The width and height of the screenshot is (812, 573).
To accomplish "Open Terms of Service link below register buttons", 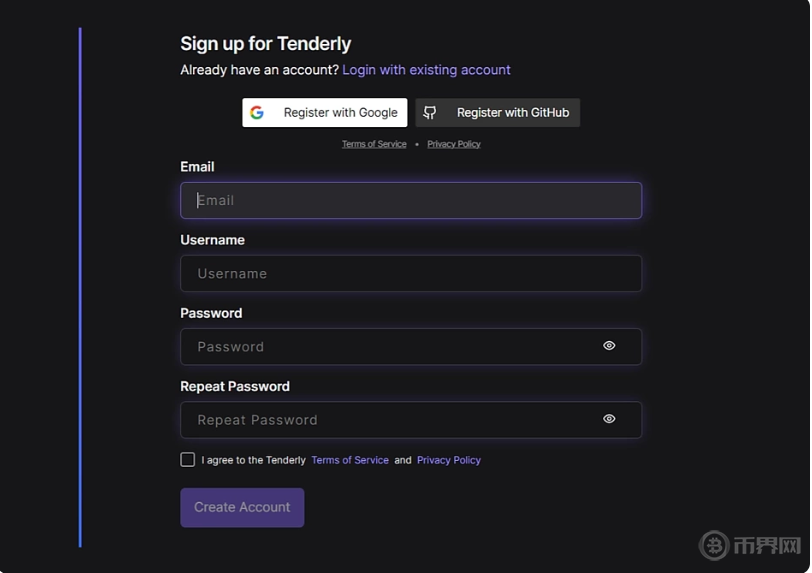I will [x=374, y=144].
